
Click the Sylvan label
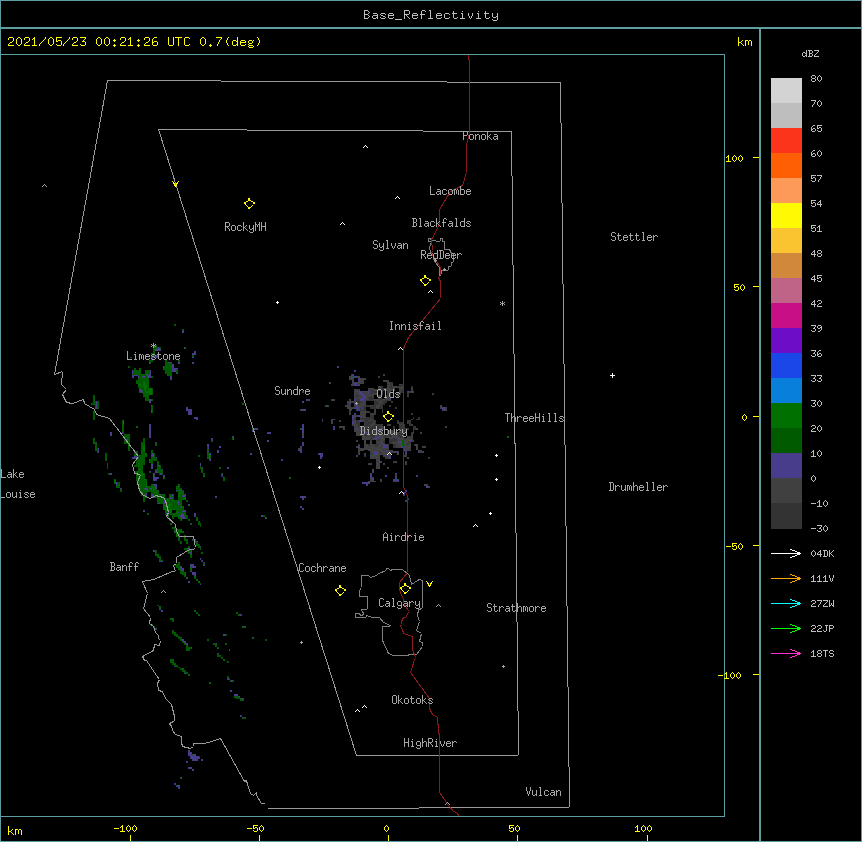(390, 245)
